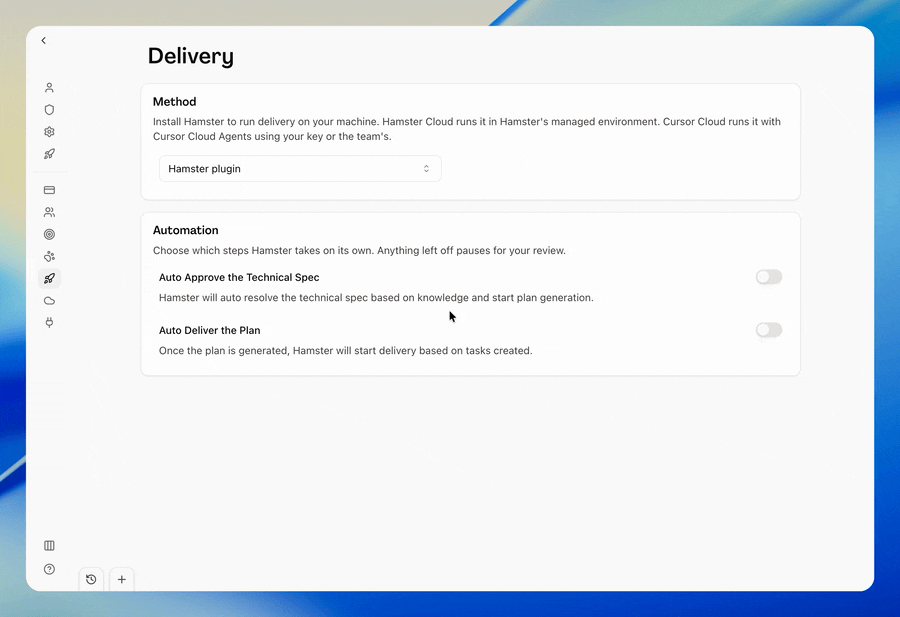Click the Delivery page heading
Viewport: 900px width, 617px height.
coord(191,56)
